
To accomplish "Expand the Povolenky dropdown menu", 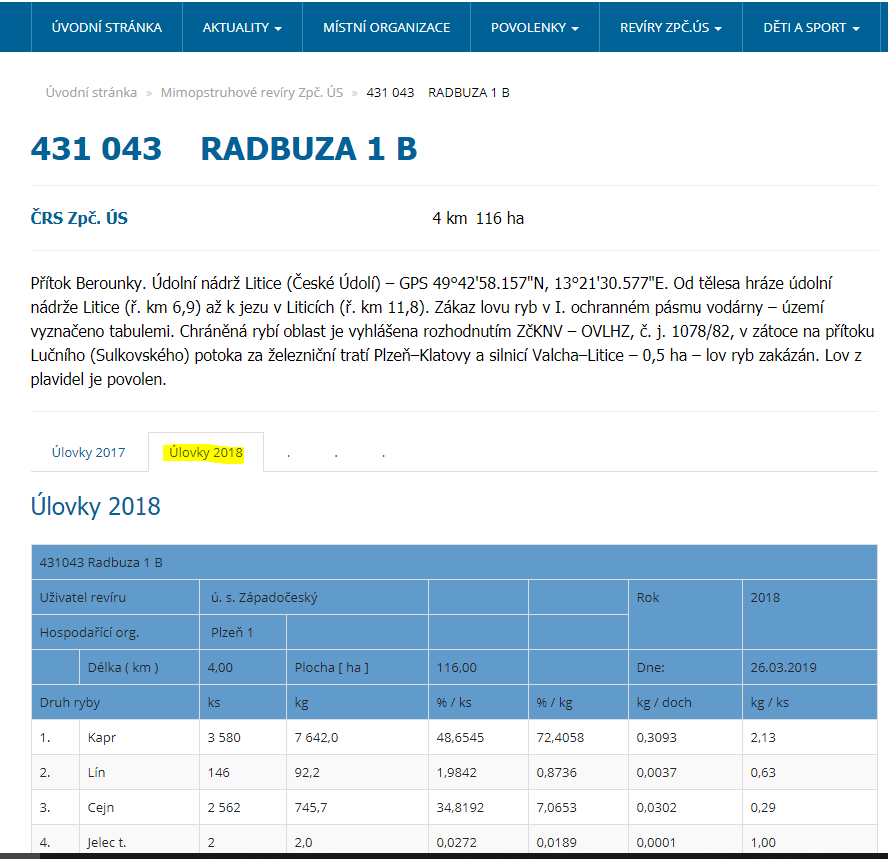I will coord(534,27).
